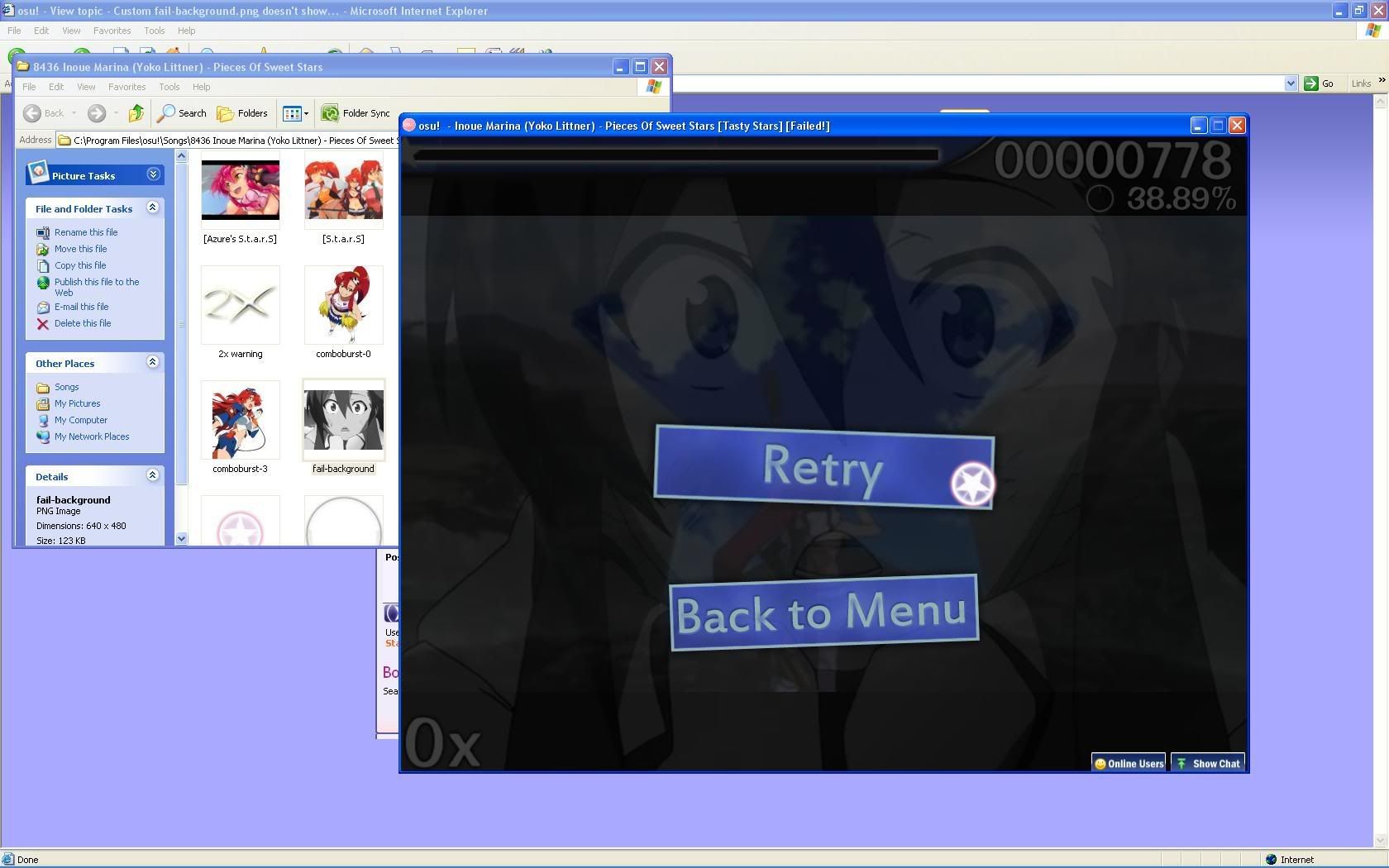The height and width of the screenshot is (868, 1389).
Task: Open My Computer under Other Places
Action: [x=81, y=420]
